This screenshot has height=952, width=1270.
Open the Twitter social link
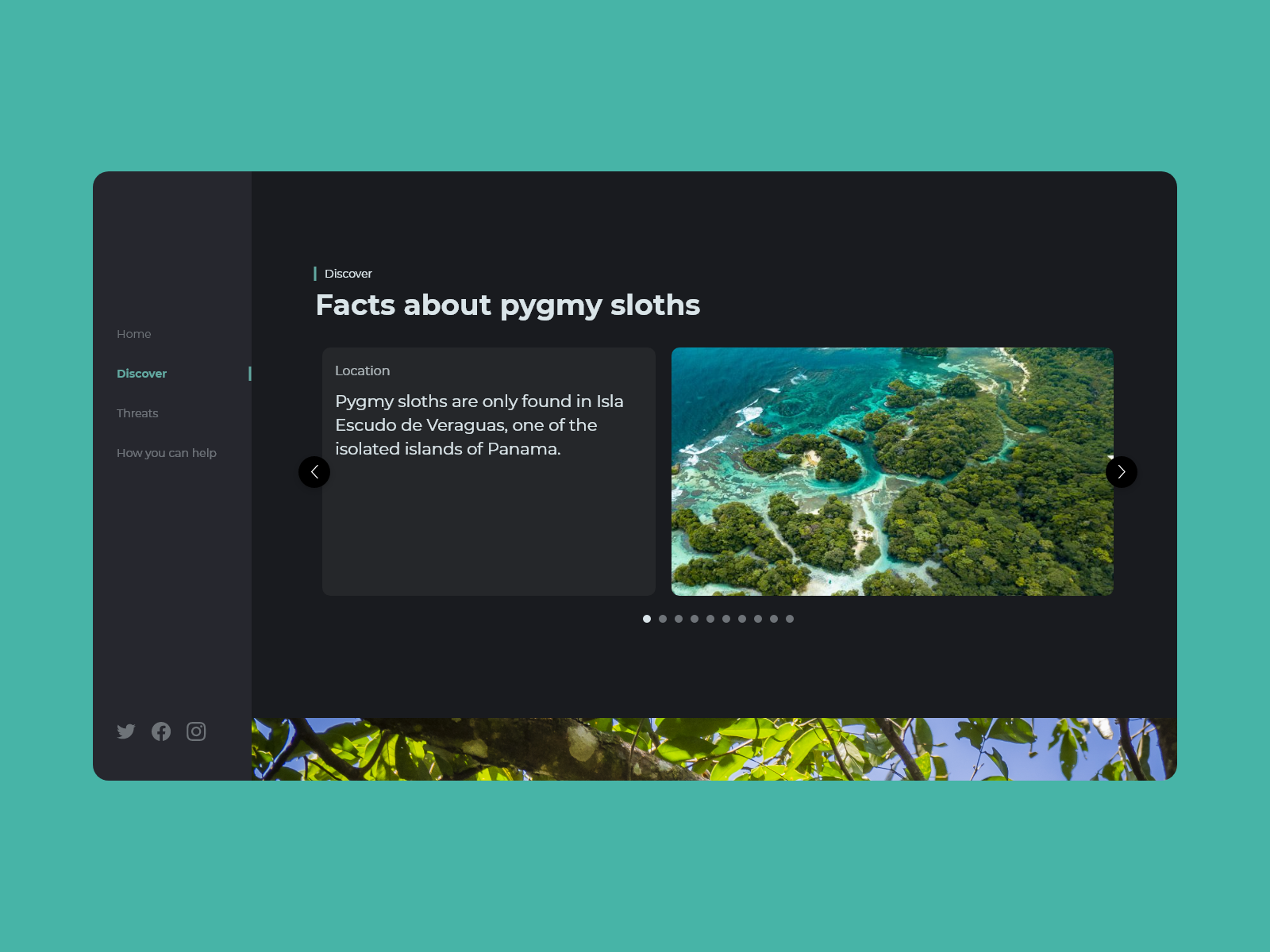pyautogui.click(x=126, y=731)
